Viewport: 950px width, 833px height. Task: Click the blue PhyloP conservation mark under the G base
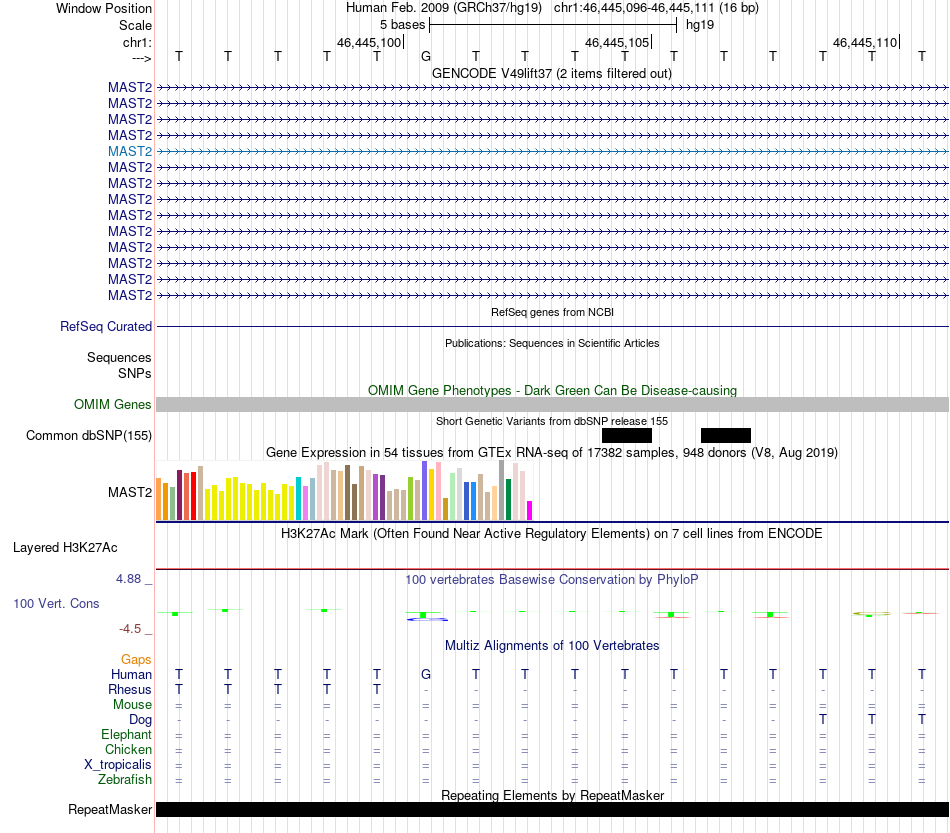coord(428,619)
